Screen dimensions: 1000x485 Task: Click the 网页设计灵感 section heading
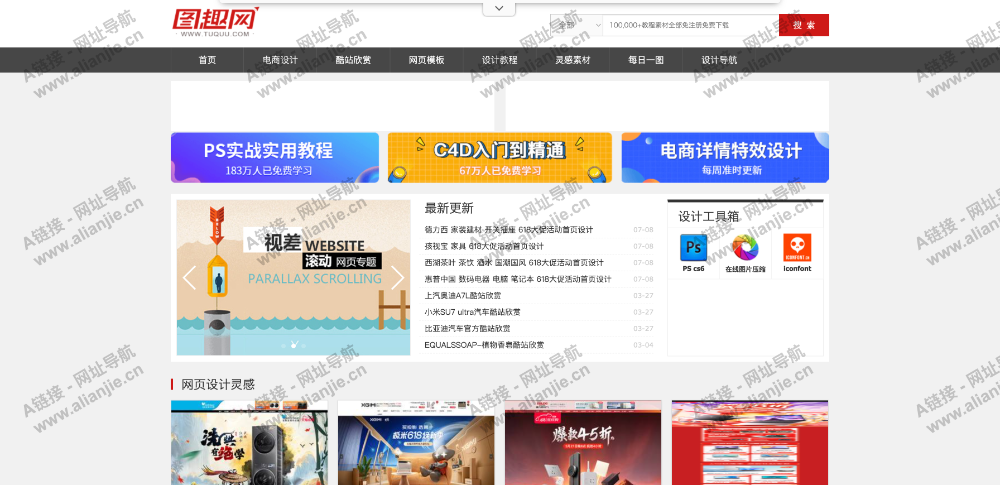click(x=218, y=384)
